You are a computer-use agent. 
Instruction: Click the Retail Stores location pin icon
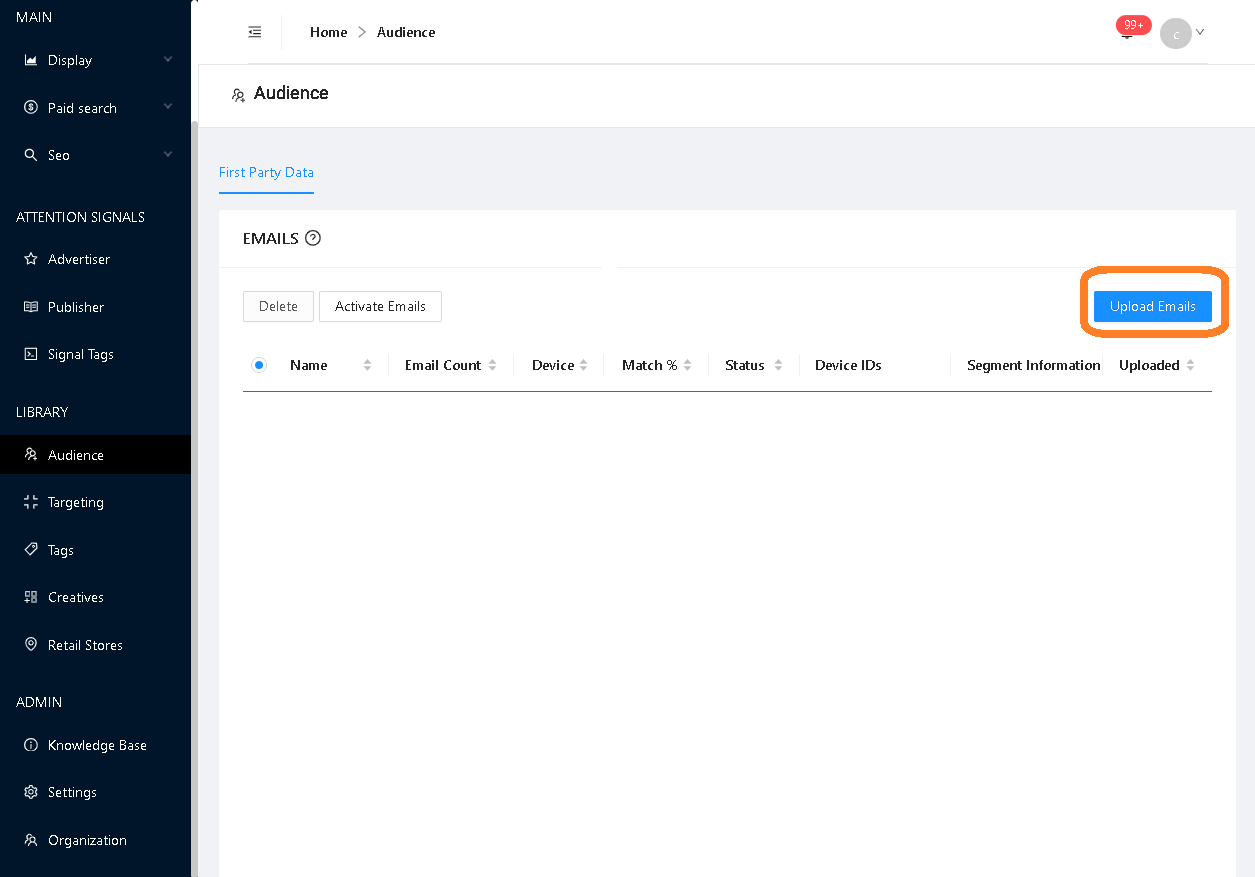tap(31, 645)
